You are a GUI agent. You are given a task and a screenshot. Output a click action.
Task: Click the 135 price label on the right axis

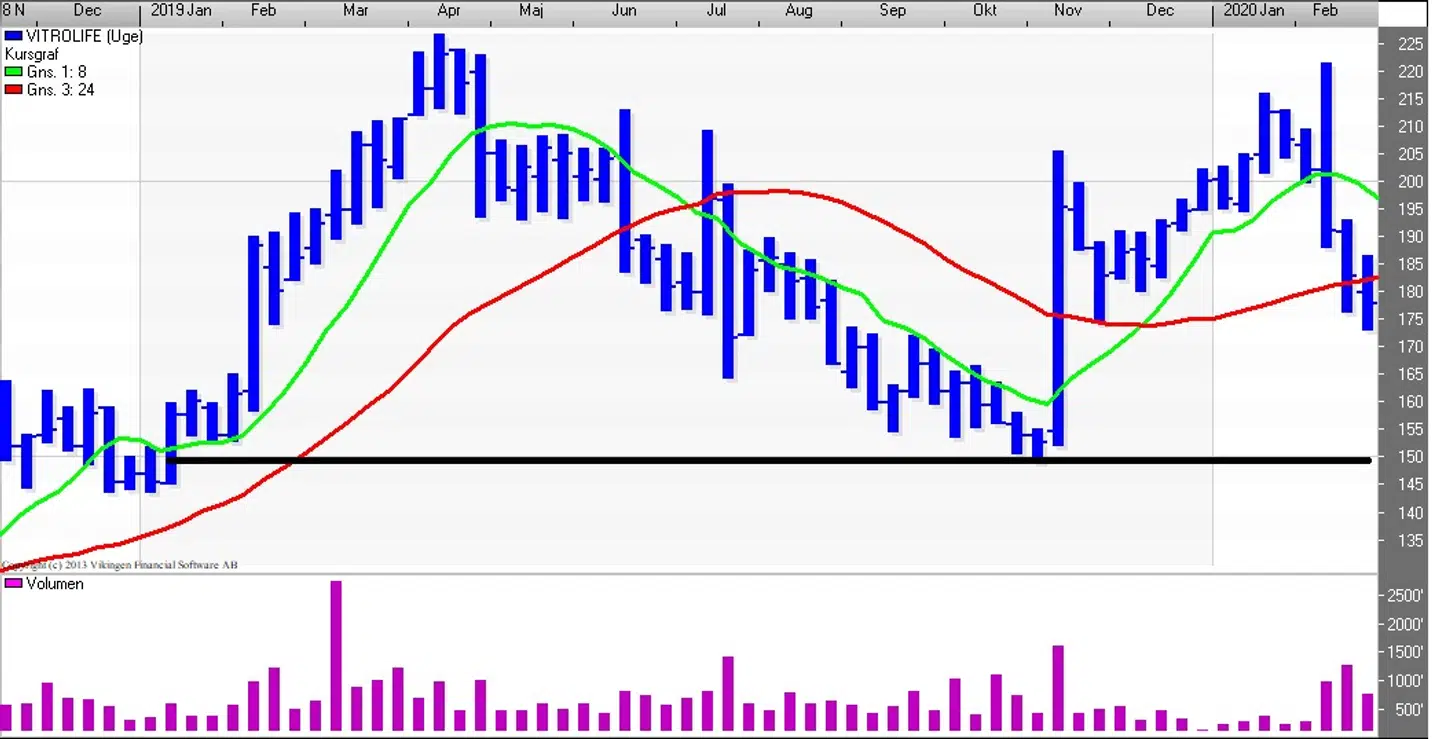pyautogui.click(x=1411, y=541)
